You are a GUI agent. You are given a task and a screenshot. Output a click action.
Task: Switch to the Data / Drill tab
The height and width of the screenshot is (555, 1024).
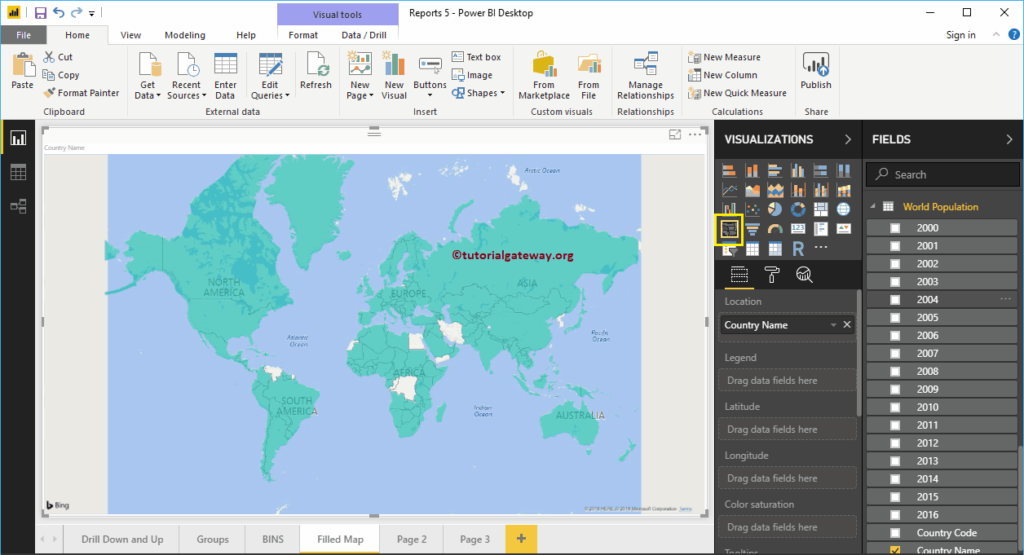click(x=364, y=35)
